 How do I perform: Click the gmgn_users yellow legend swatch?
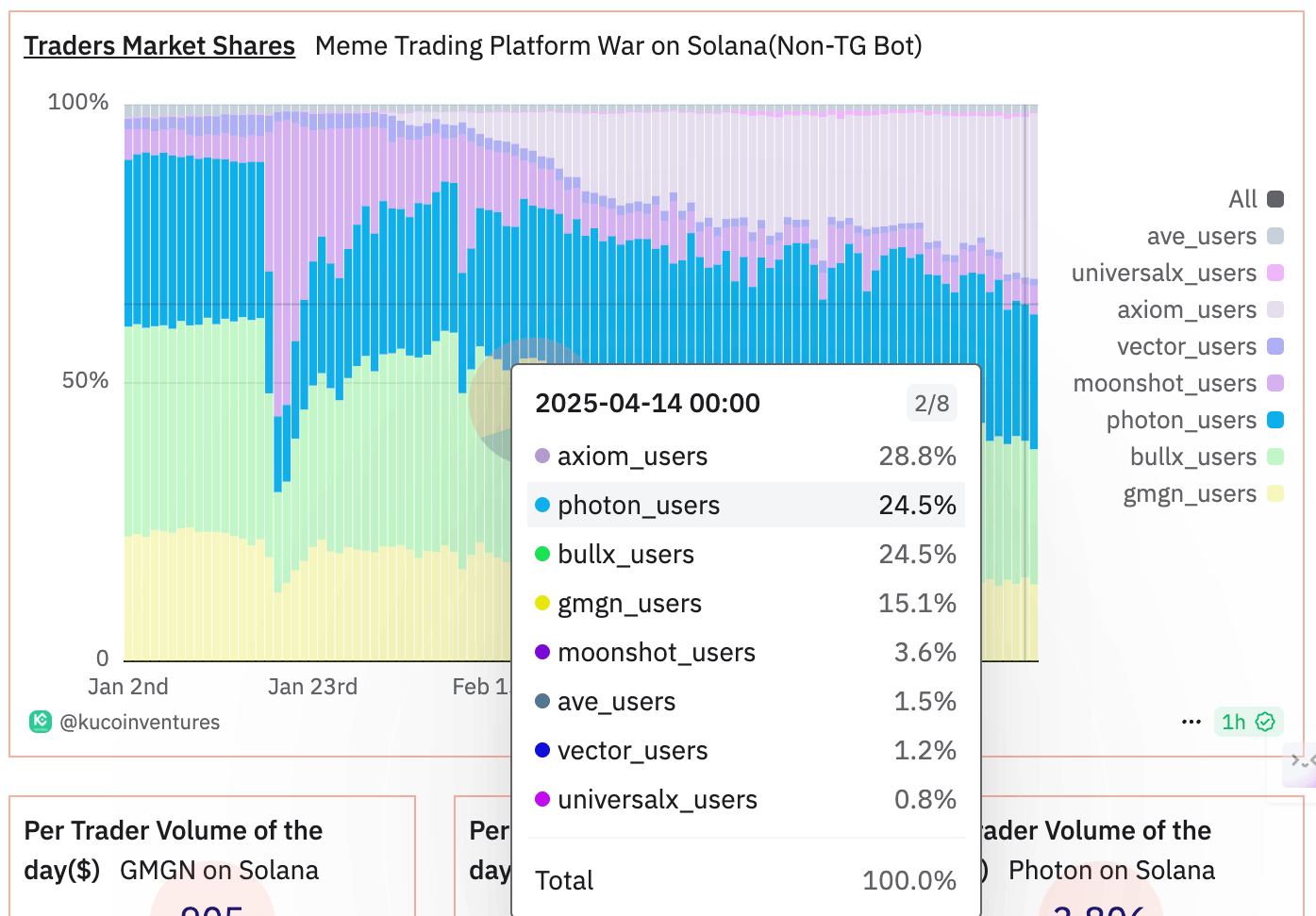[1275, 493]
